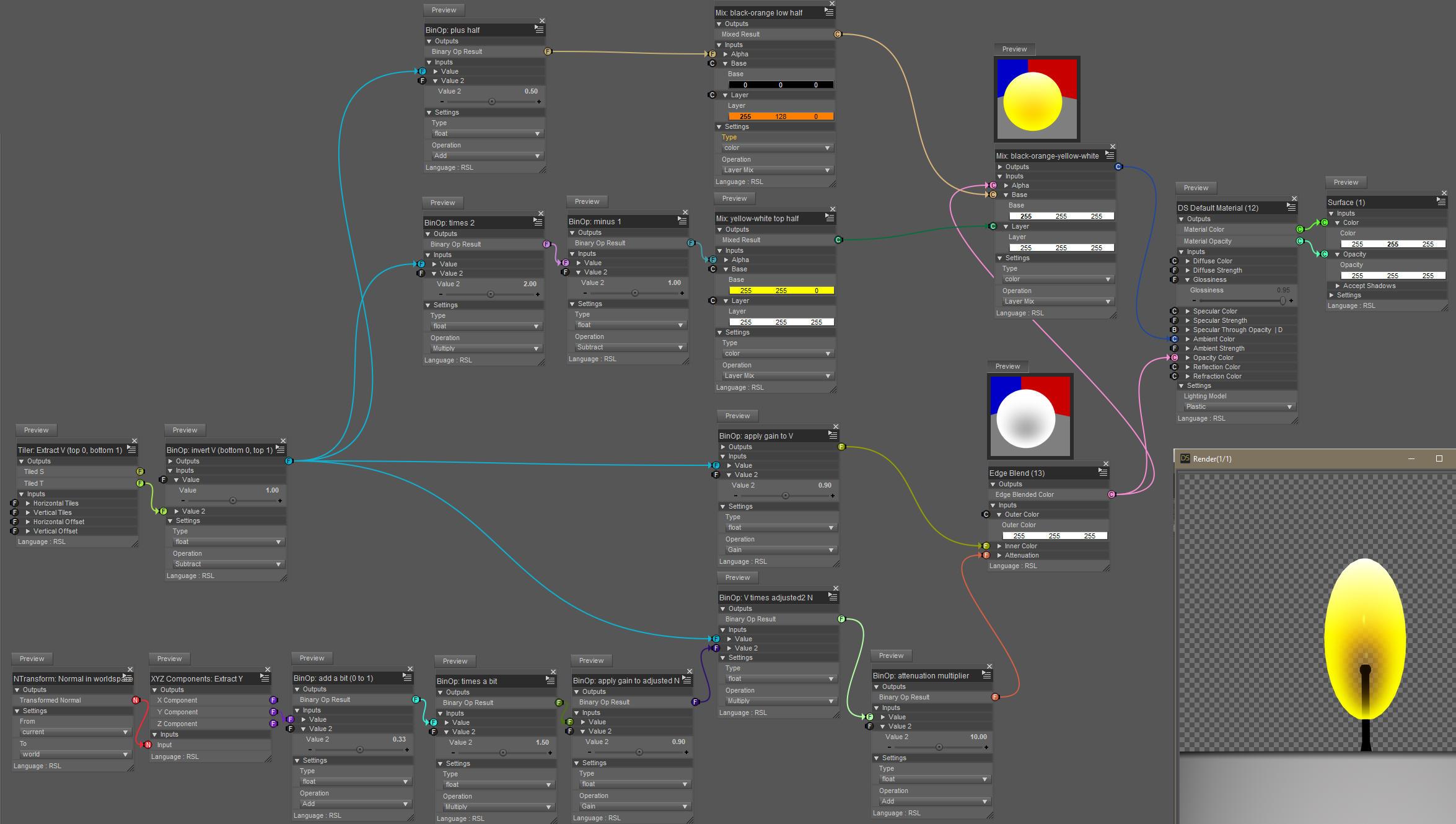
Task: Click Preview button above Tiler: Extract V brick
Action: pyautogui.click(x=36, y=430)
